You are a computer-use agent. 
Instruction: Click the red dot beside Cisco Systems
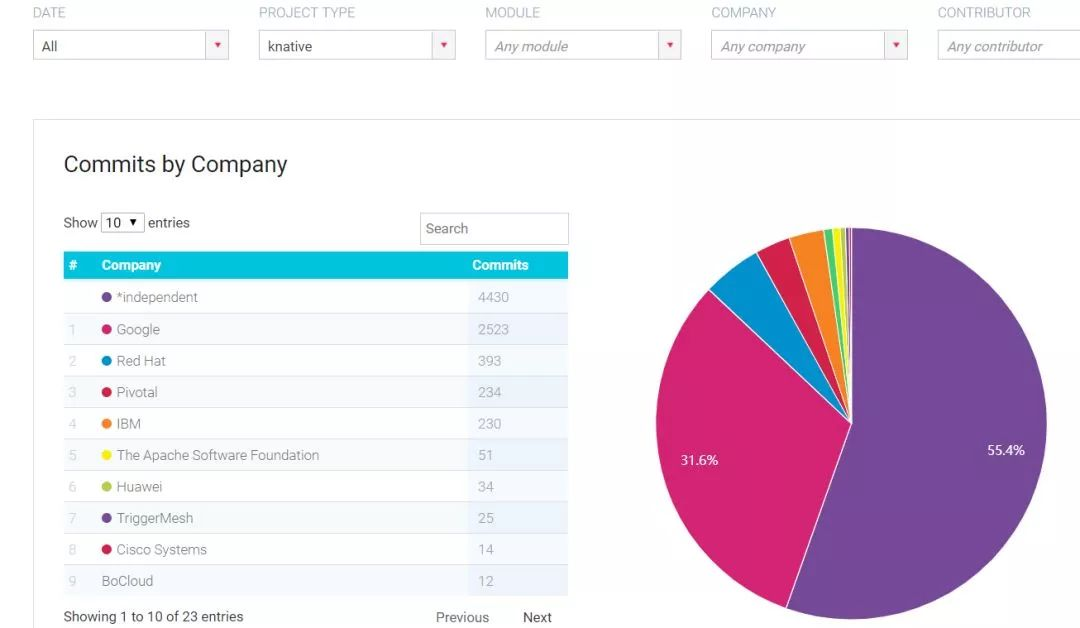pos(107,550)
